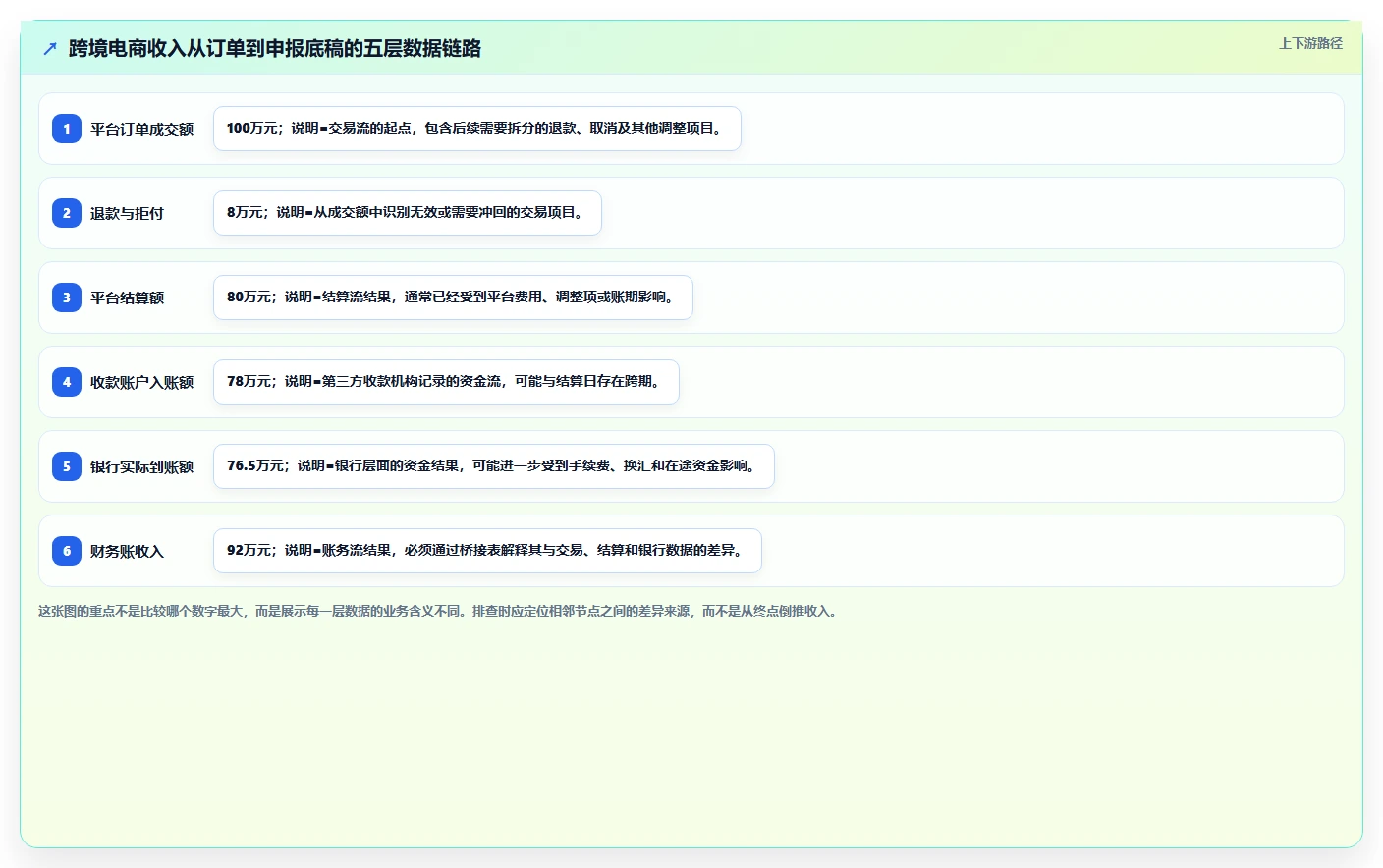Click the 财务账收入 label

point(127,551)
